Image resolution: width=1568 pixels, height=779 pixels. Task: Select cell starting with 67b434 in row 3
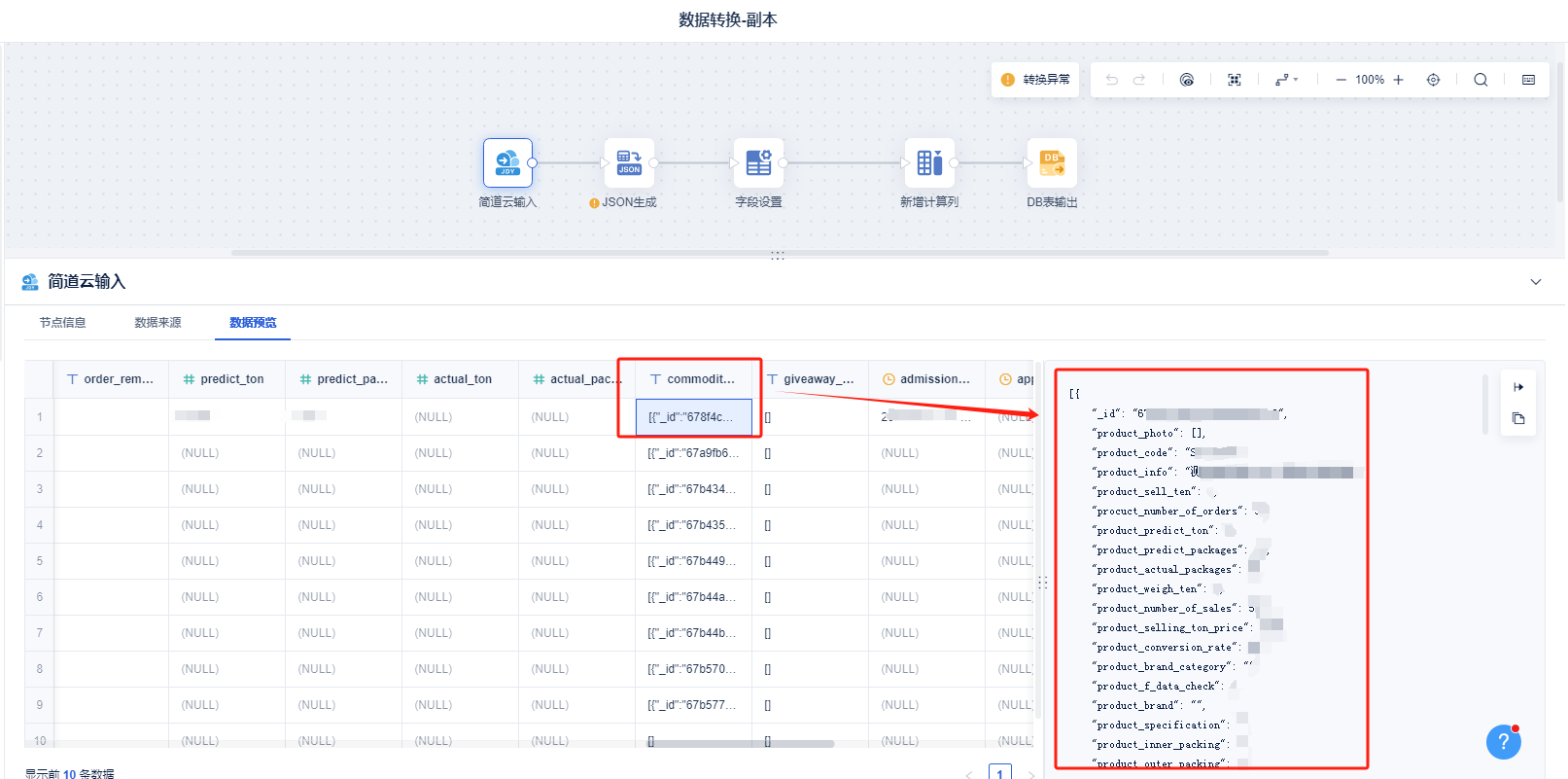(693, 489)
